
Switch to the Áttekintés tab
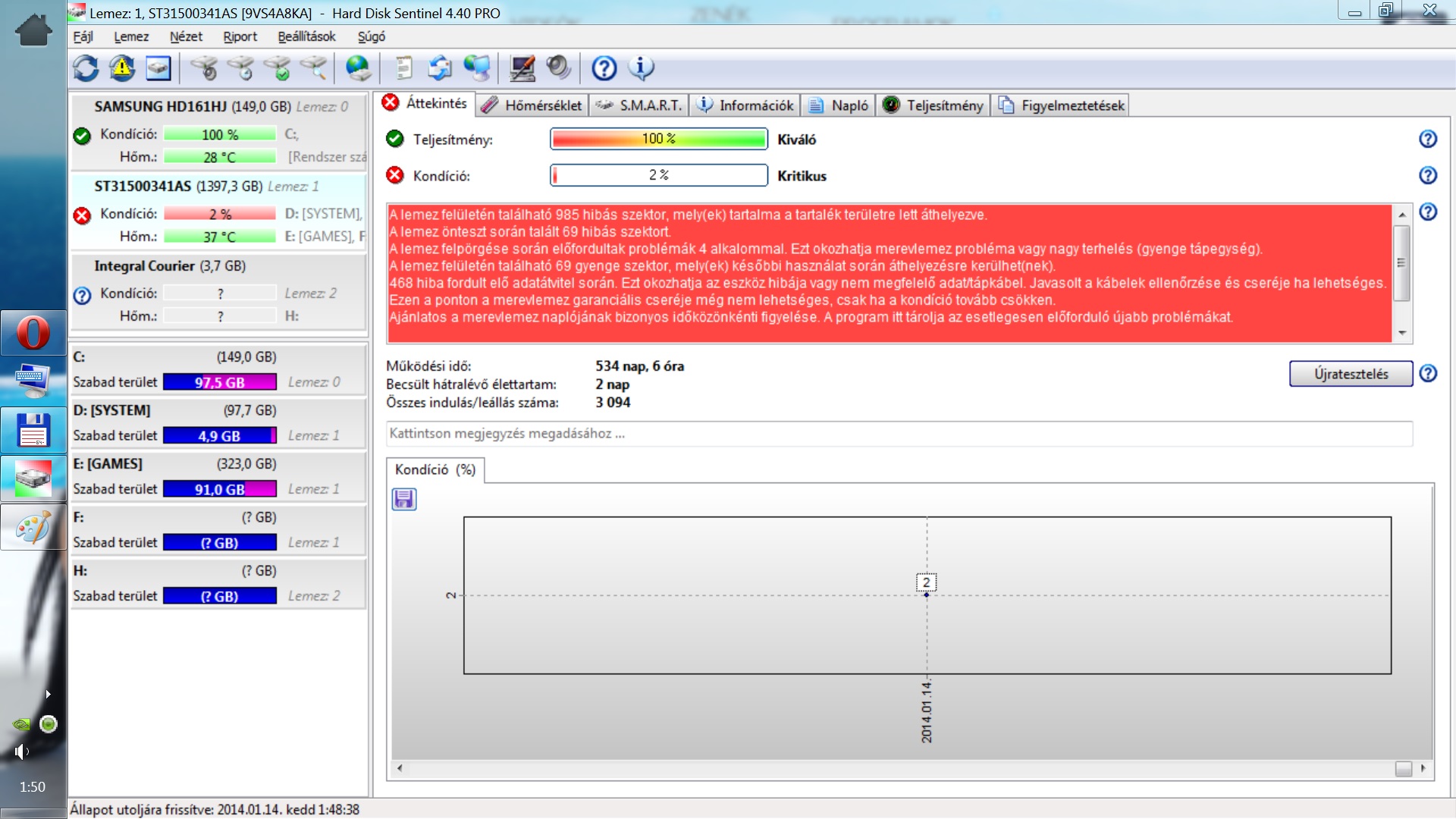[x=425, y=103]
